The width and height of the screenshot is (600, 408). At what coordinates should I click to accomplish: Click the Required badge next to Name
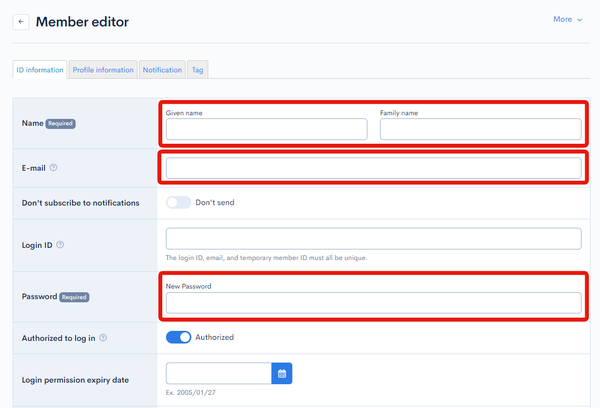pyautogui.click(x=60, y=124)
